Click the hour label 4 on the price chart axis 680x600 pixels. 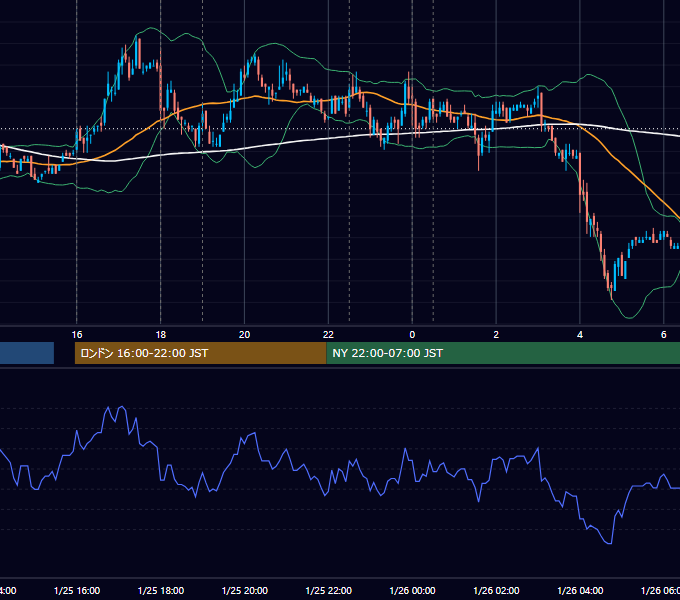580,335
